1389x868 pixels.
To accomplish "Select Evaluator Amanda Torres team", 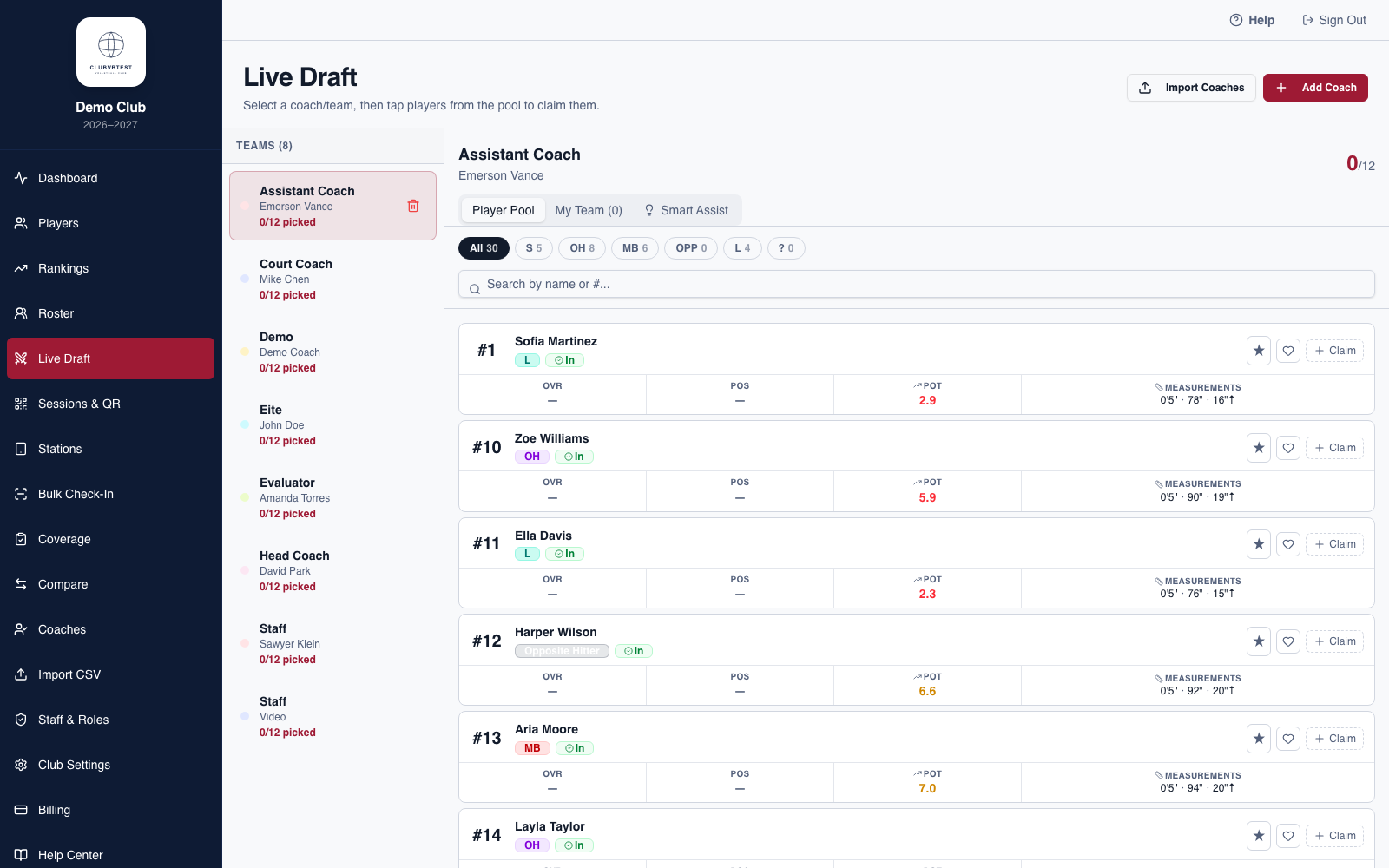I will point(332,497).
